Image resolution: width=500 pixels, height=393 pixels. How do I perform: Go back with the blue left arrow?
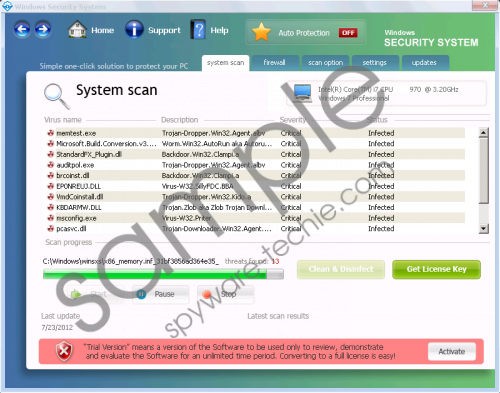click(x=22, y=30)
